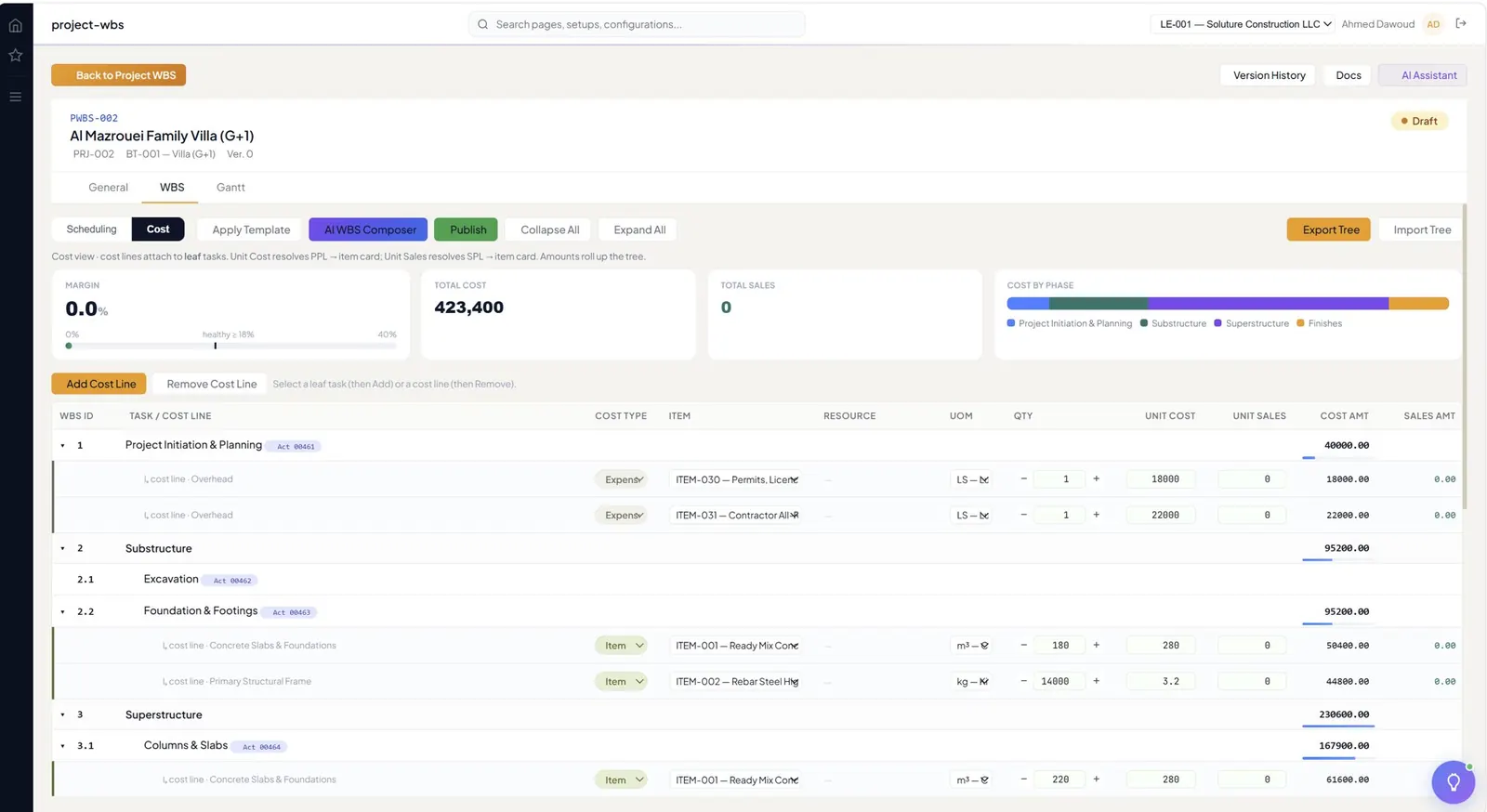Viewport: 1487px width, 812px height.
Task: Open the sidebar hamburger menu
Action: pyautogui.click(x=15, y=97)
